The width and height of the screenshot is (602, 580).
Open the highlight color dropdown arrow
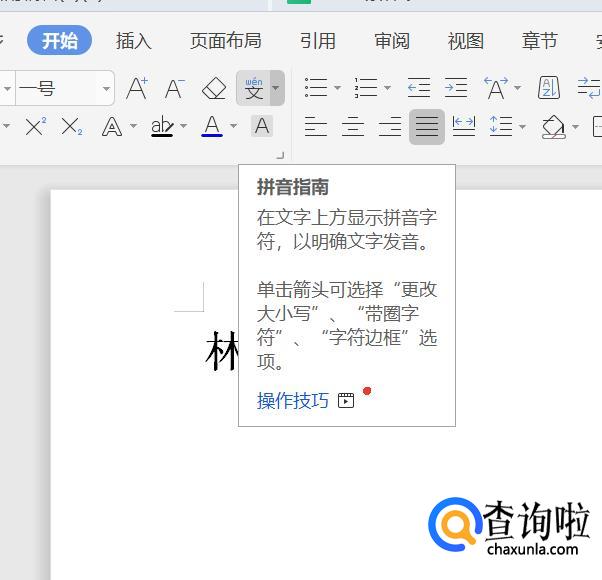(184, 126)
